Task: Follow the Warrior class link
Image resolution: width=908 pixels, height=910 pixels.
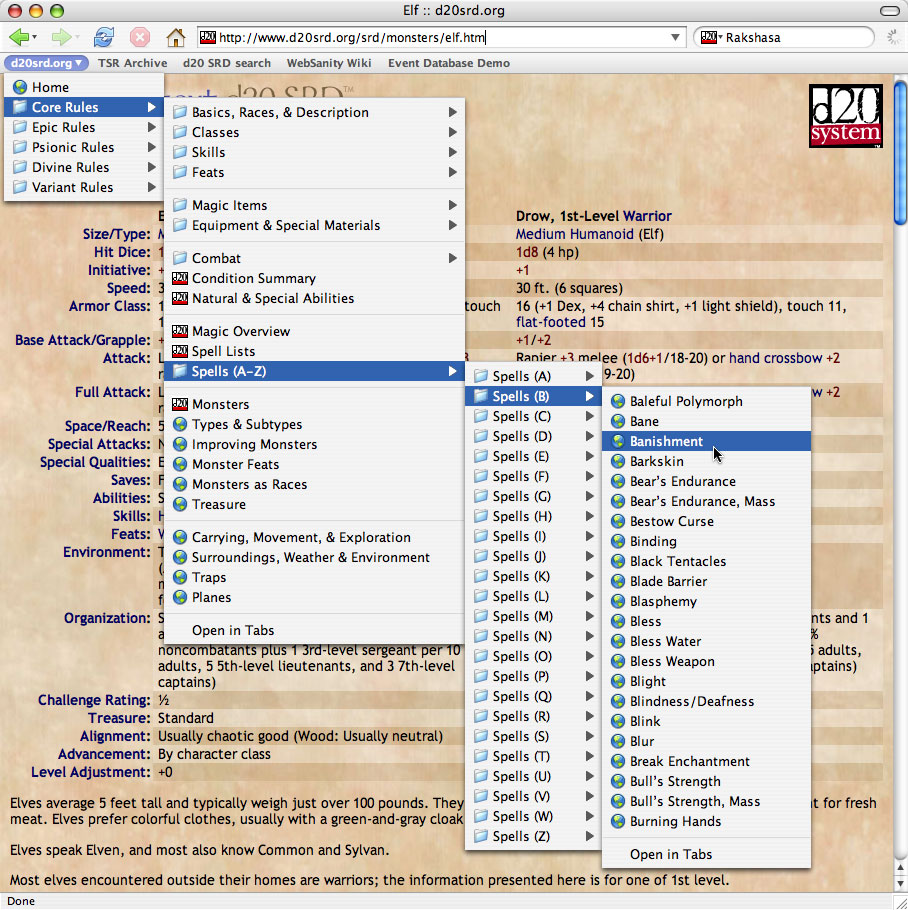Action: click(647, 216)
